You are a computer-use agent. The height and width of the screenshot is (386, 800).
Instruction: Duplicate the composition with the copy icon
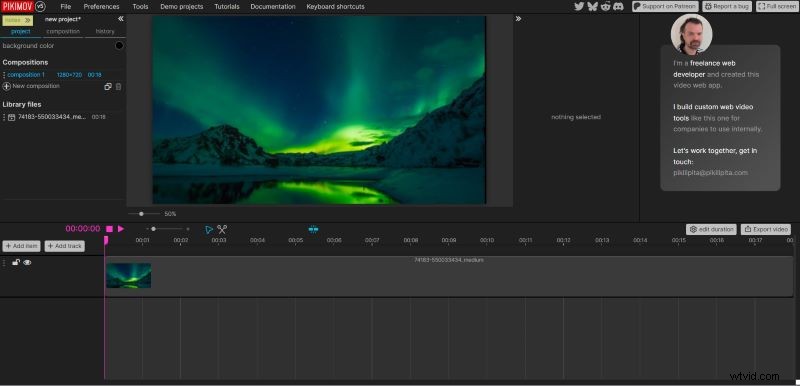click(108, 87)
